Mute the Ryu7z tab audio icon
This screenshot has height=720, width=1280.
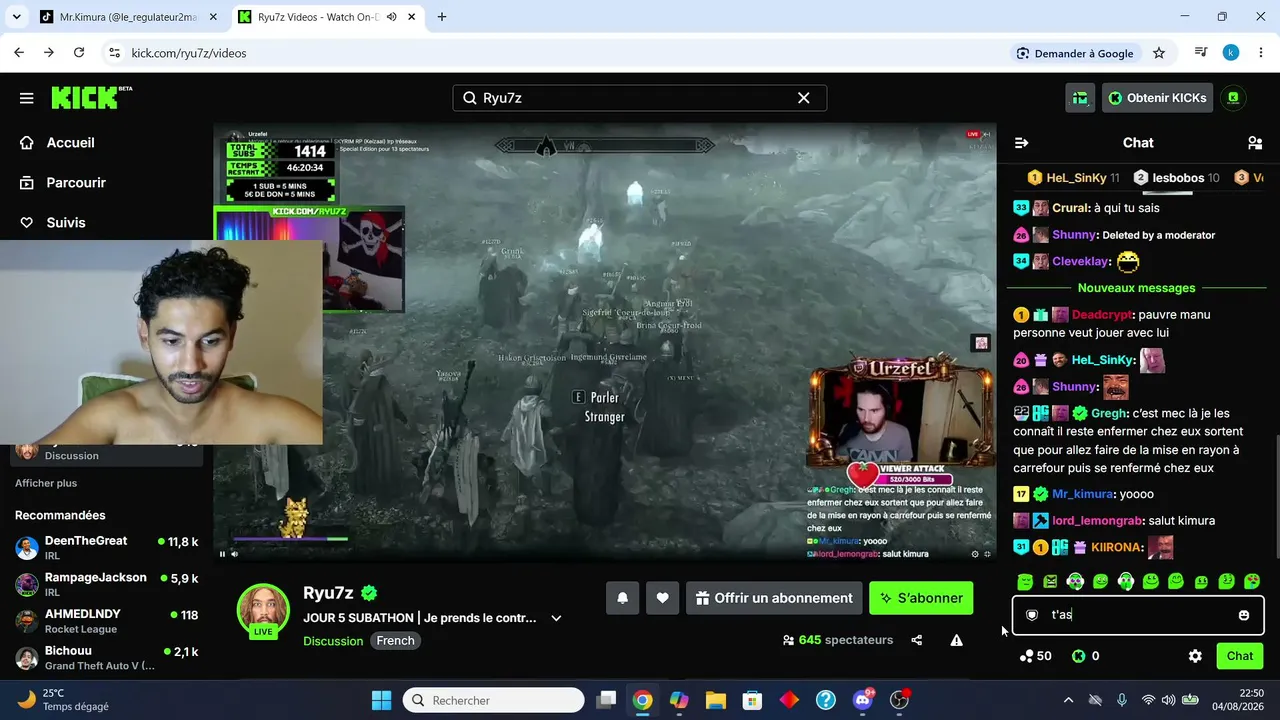tap(392, 17)
